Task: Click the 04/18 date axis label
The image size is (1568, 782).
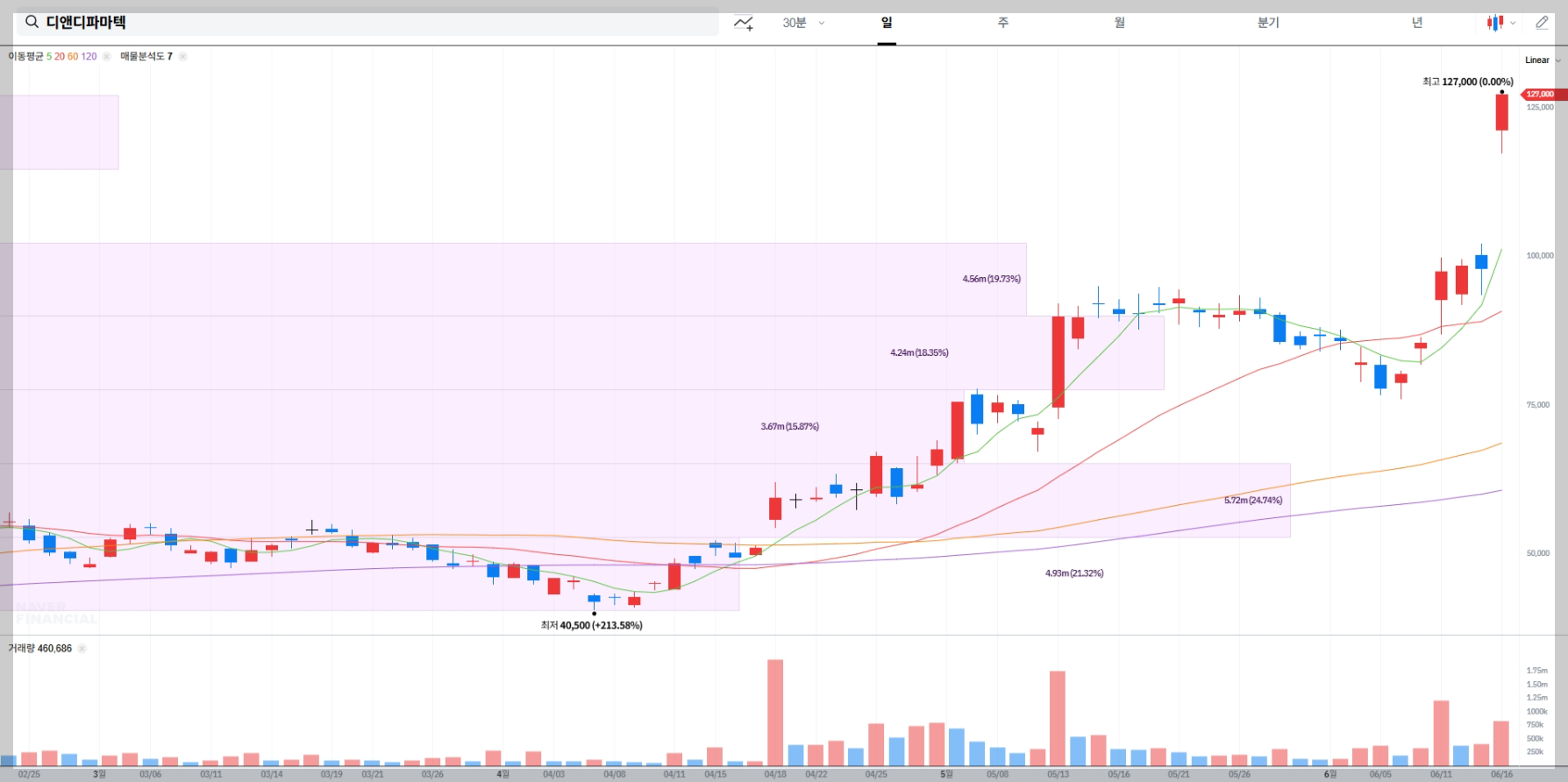Action: click(x=775, y=774)
